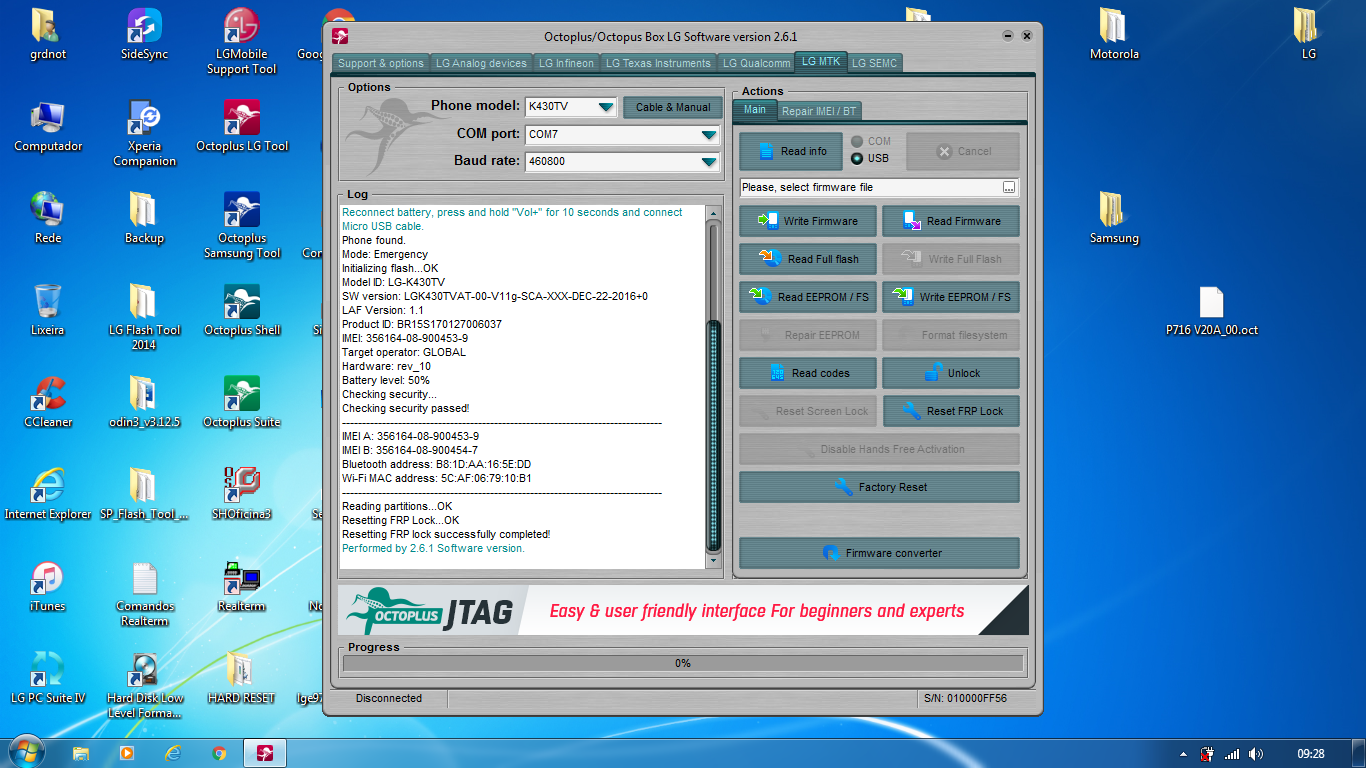Image resolution: width=1366 pixels, height=768 pixels.
Task: Click the Reset FRP Lock button
Action: click(x=951, y=411)
